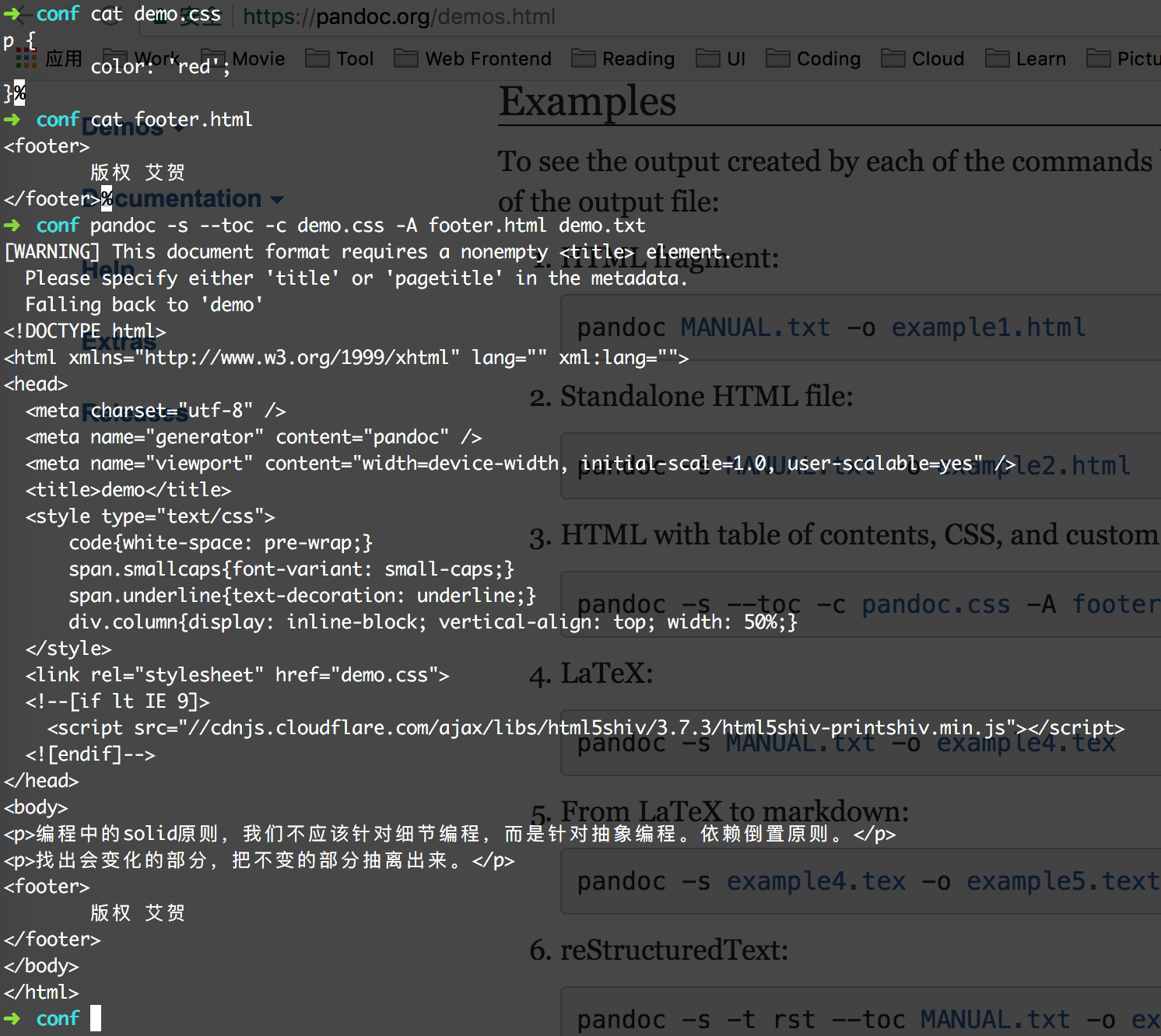Click the '<!DOCTYPE html>' terminal line
1161x1036 pixels.
[x=85, y=331]
